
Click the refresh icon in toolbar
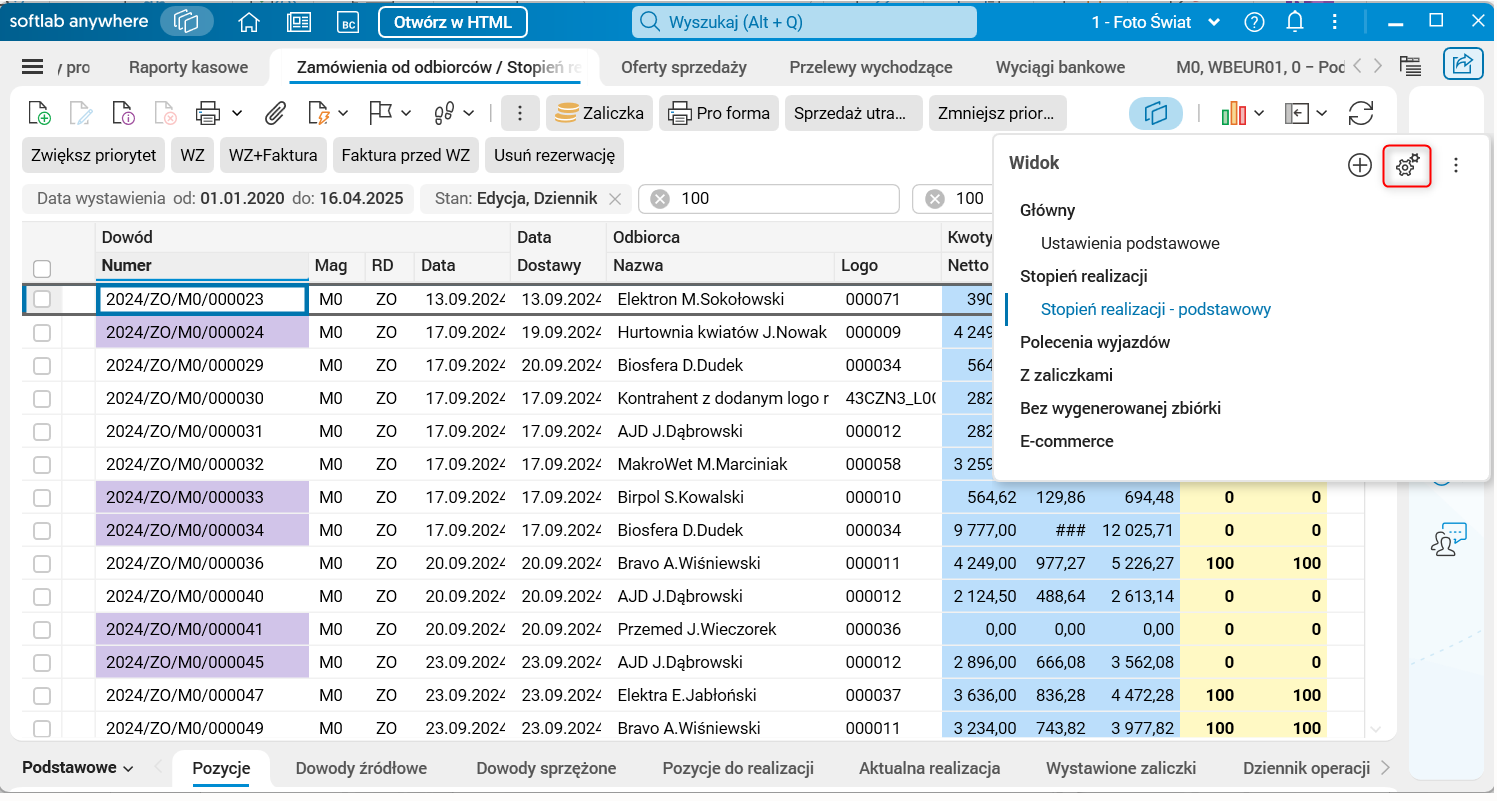tap(1360, 113)
